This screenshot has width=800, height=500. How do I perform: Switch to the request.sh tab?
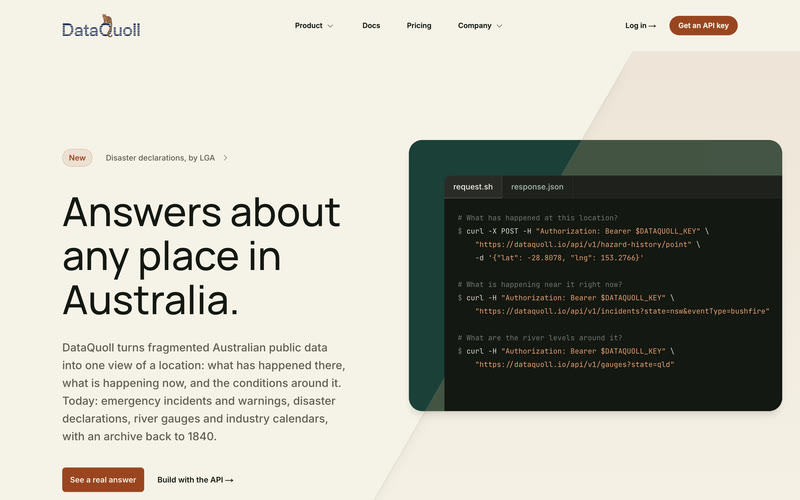click(473, 187)
